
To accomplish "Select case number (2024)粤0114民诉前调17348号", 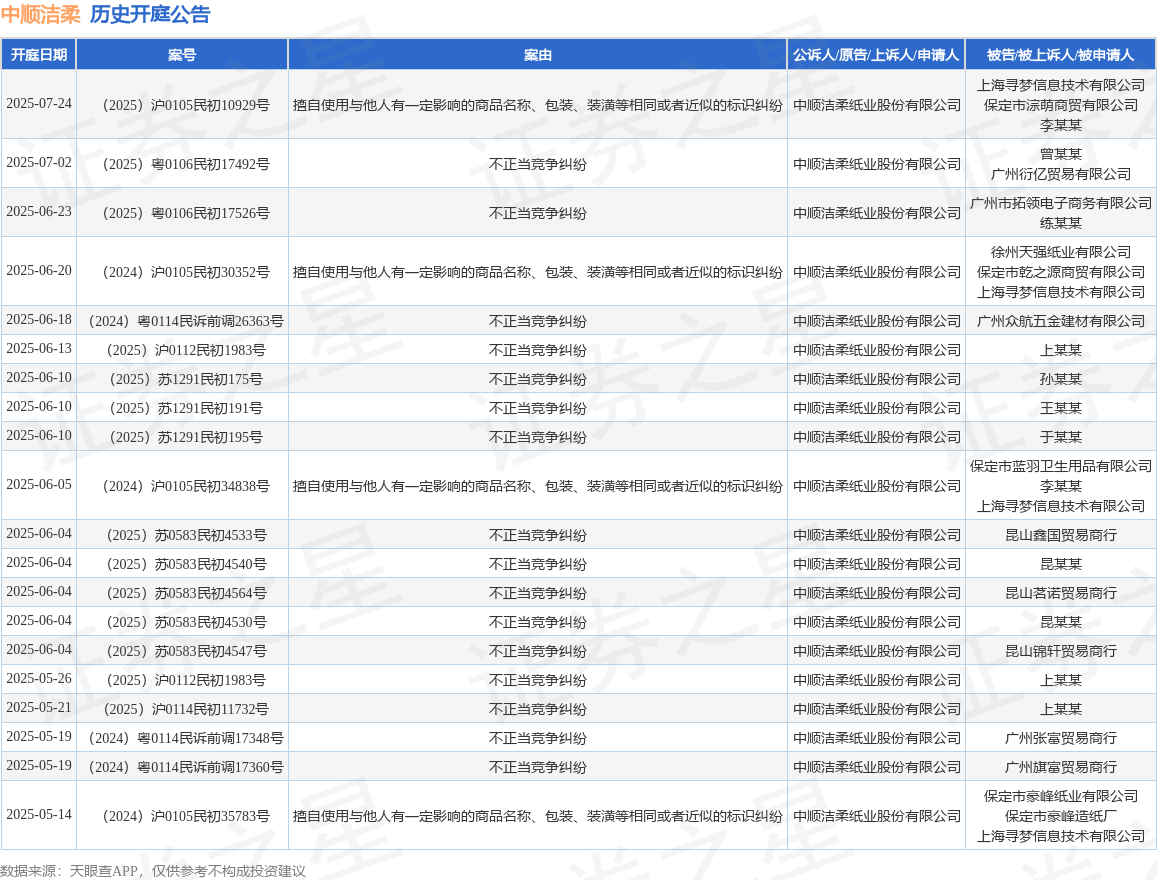I will tap(182, 738).
